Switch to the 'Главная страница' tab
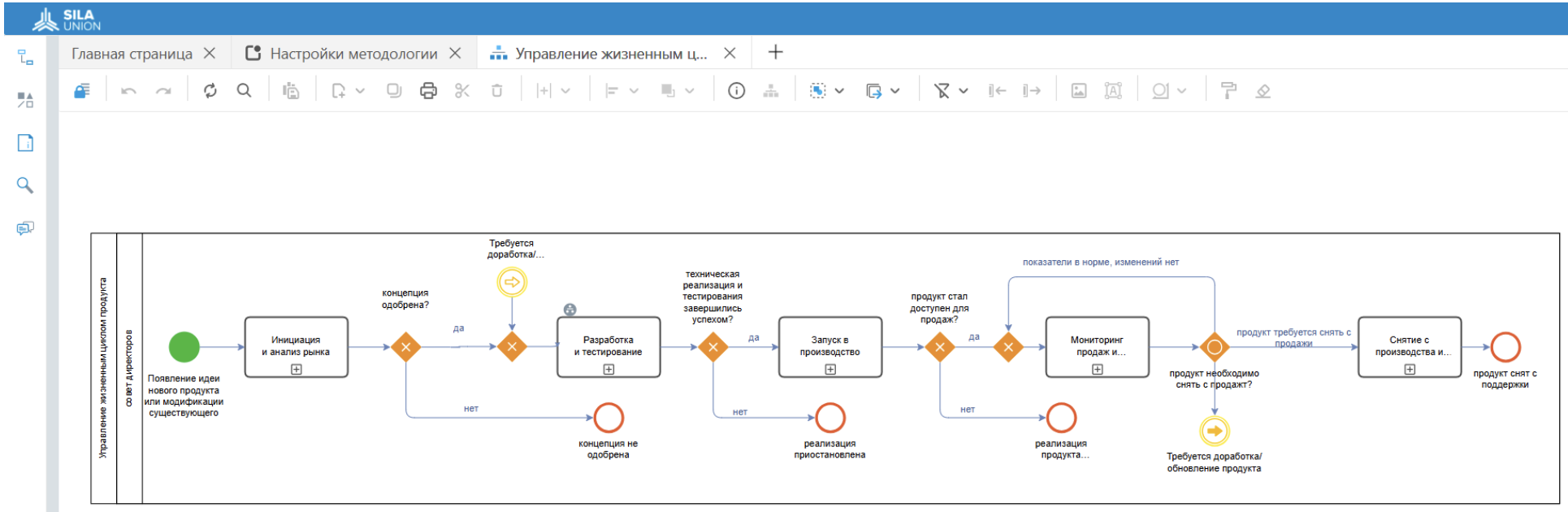 (132, 54)
